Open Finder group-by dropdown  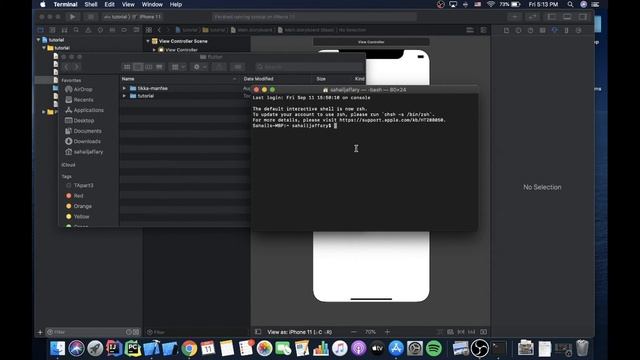coord(178,67)
